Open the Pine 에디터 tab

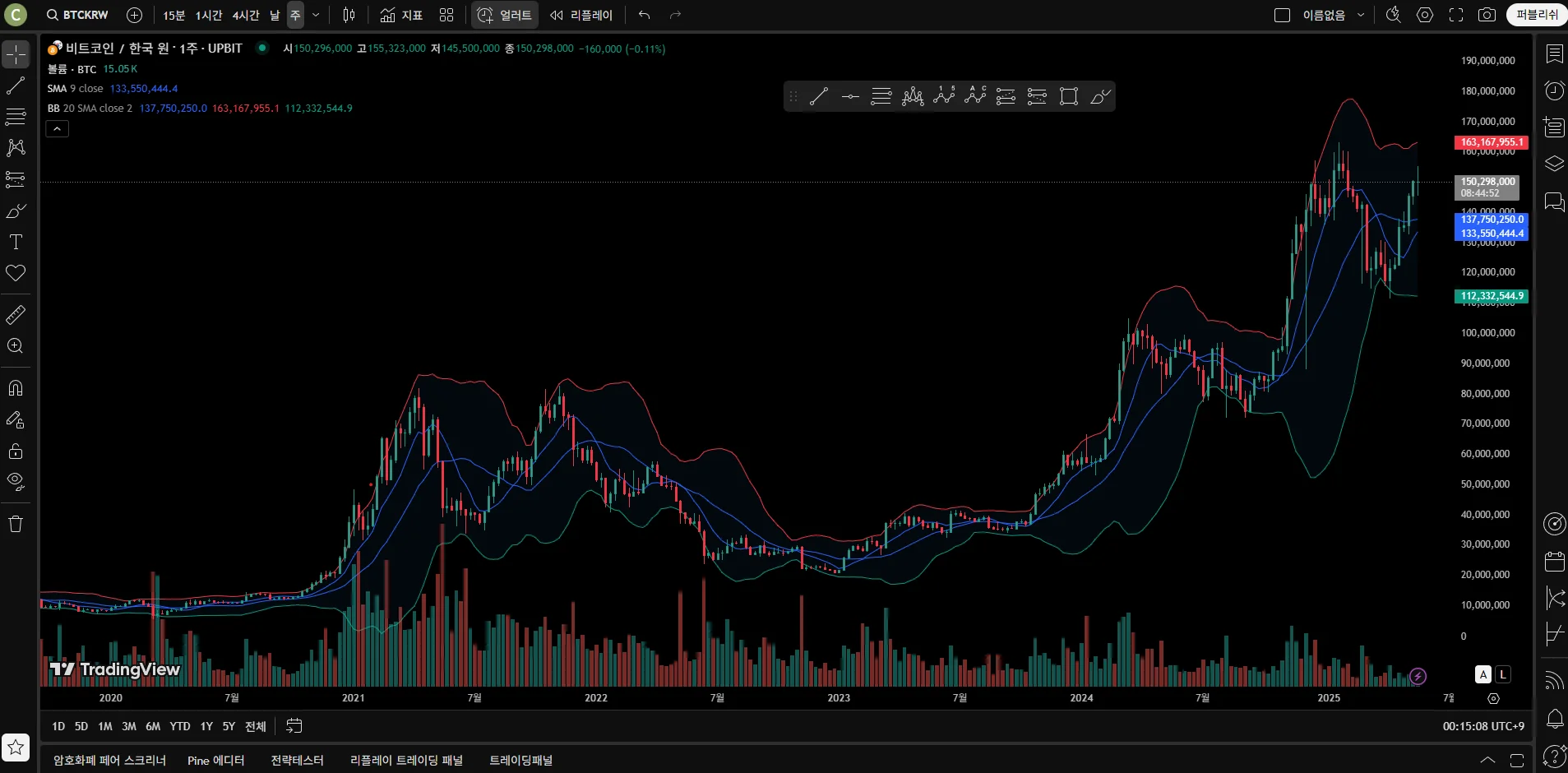point(215,760)
